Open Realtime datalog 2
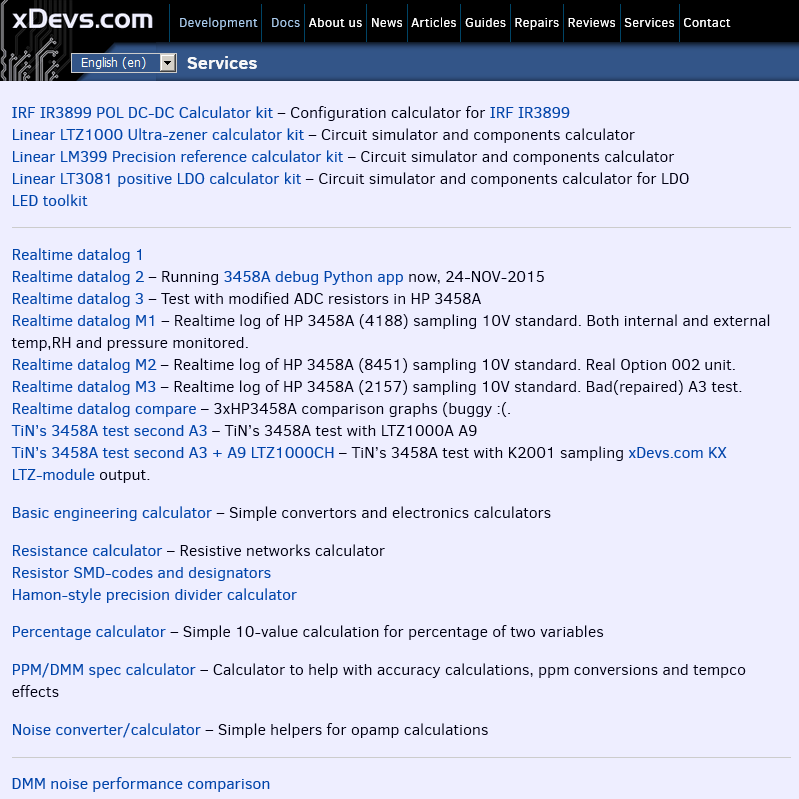The height and width of the screenshot is (799, 799). pos(78,277)
